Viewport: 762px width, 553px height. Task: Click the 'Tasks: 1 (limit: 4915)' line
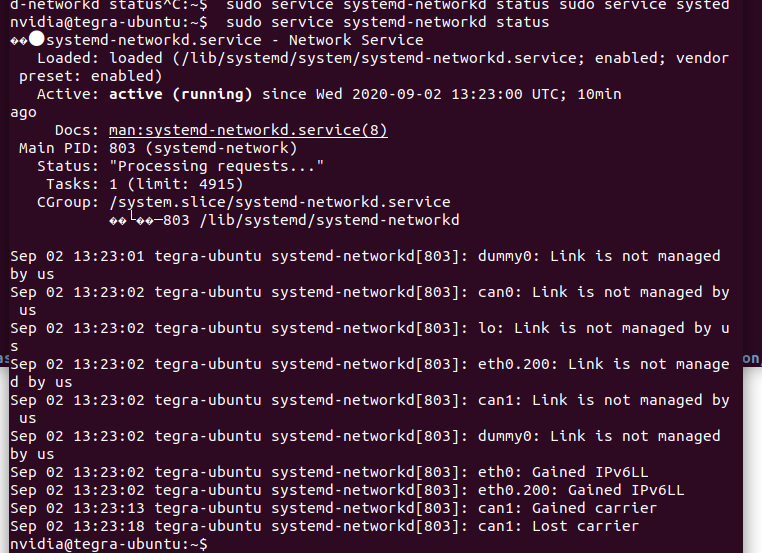coord(144,184)
